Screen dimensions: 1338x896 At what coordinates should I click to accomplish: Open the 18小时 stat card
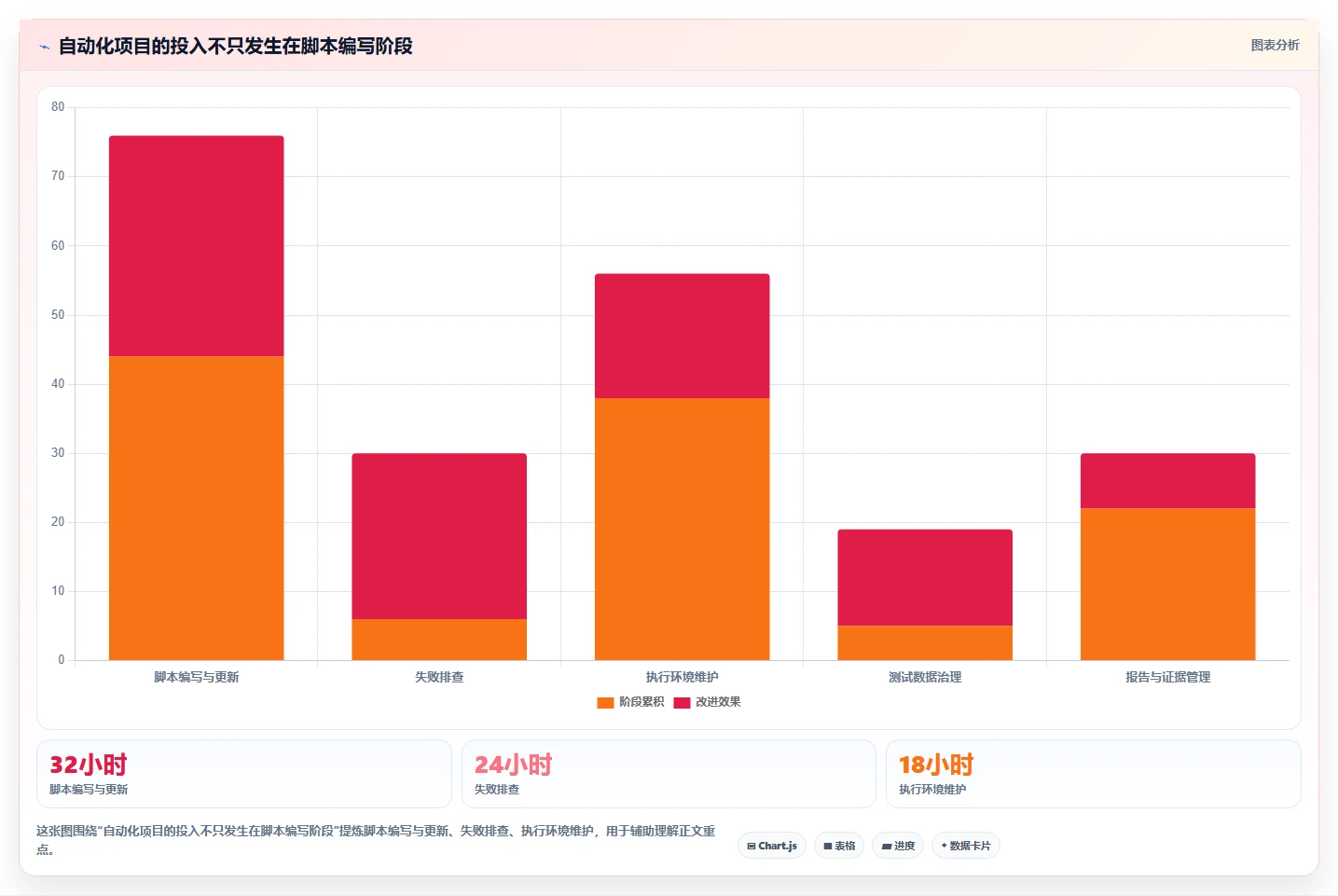coord(1093,774)
